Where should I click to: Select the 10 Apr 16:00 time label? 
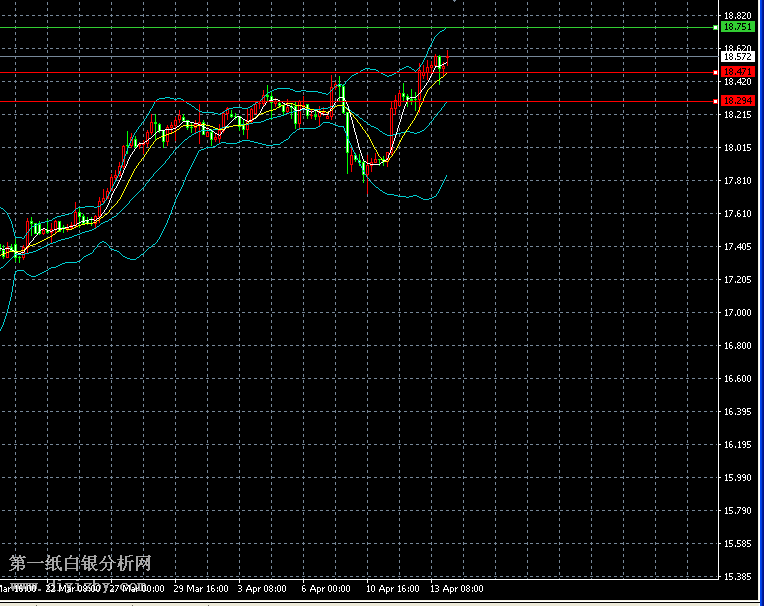click(391, 589)
